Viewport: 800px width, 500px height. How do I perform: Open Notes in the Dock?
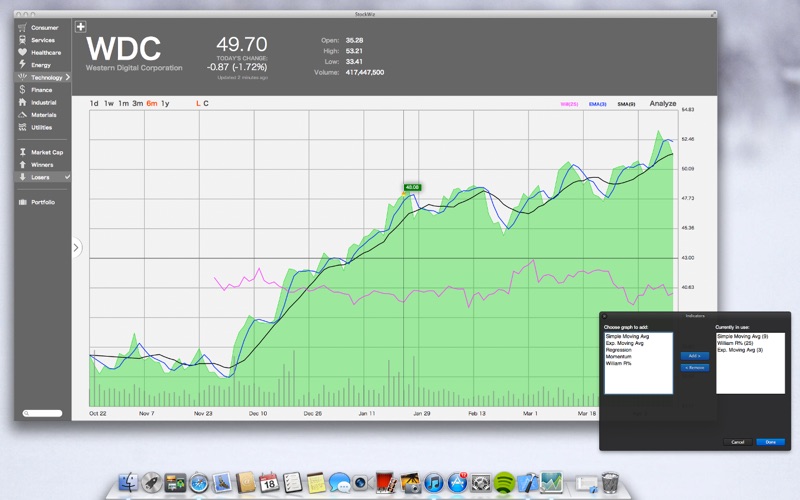pos(316,482)
